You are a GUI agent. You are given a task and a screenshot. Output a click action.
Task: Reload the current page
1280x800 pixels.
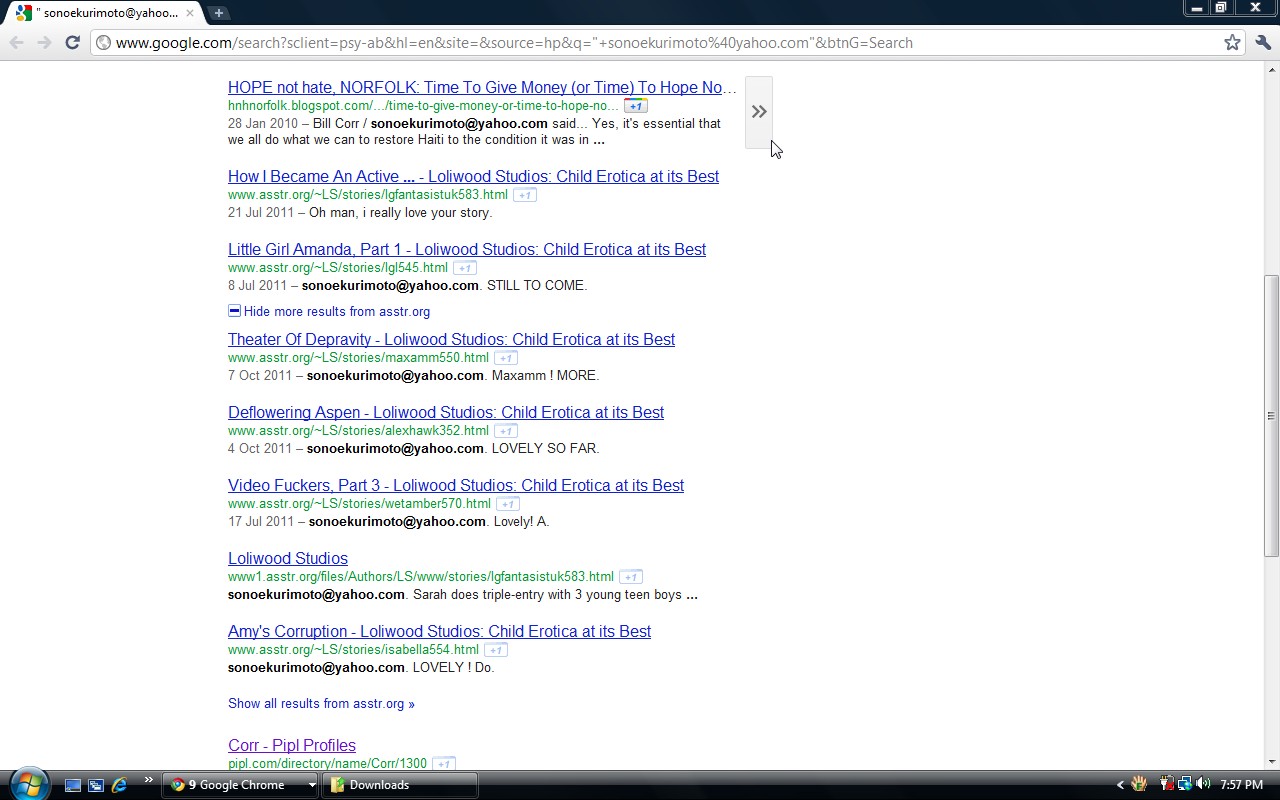[x=72, y=42]
